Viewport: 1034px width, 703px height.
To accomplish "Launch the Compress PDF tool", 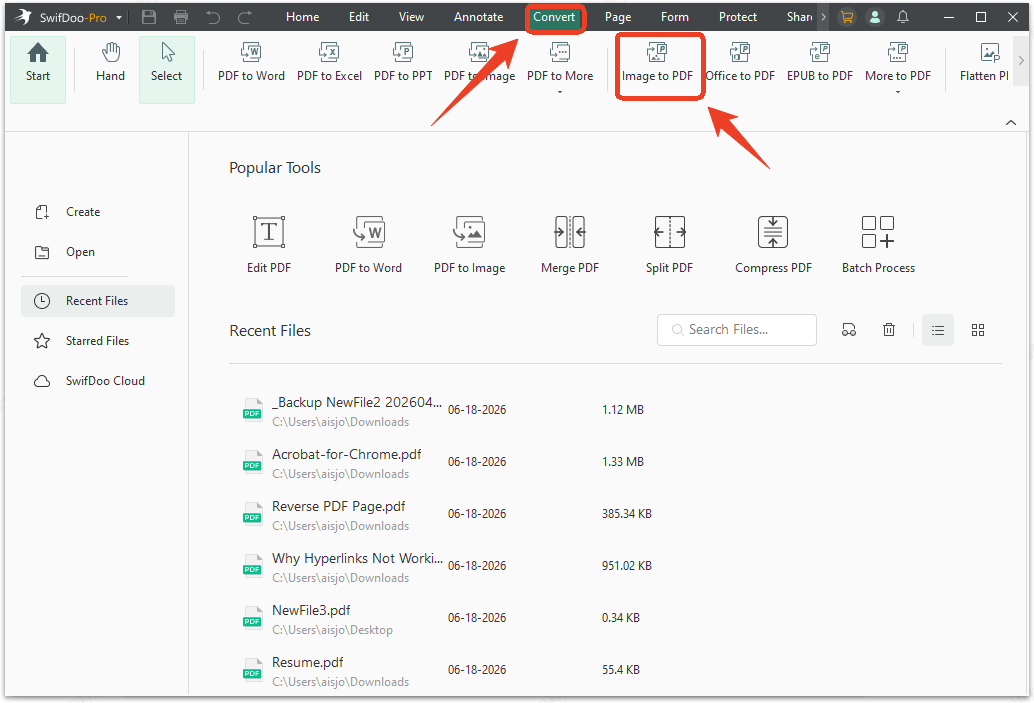I will 773,244.
